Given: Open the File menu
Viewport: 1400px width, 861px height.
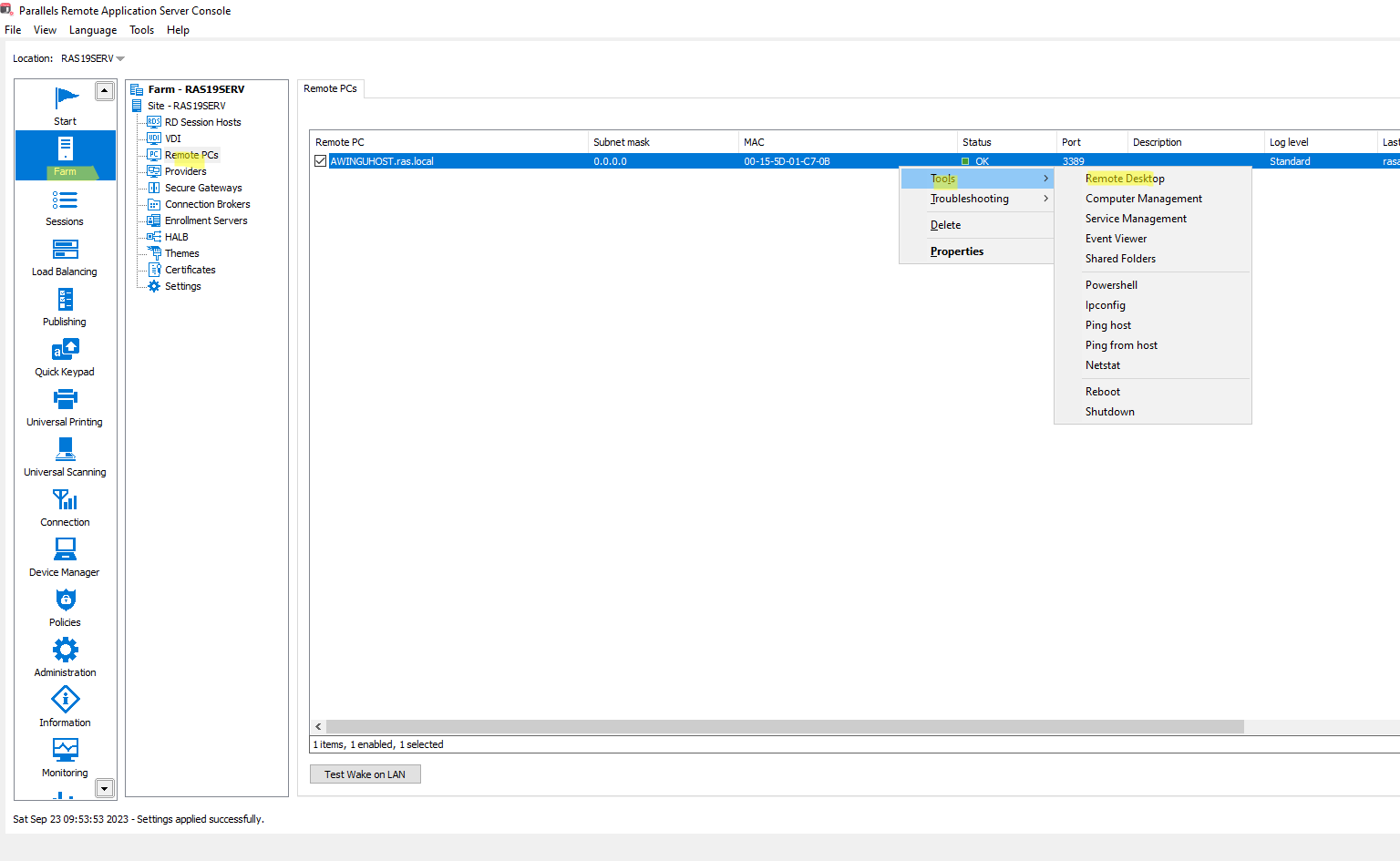Looking at the screenshot, I should coord(13,30).
